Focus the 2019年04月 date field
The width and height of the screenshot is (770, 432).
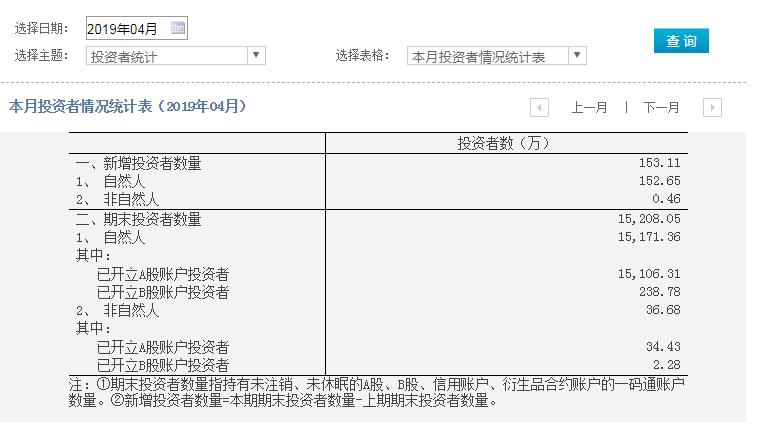tap(126, 29)
